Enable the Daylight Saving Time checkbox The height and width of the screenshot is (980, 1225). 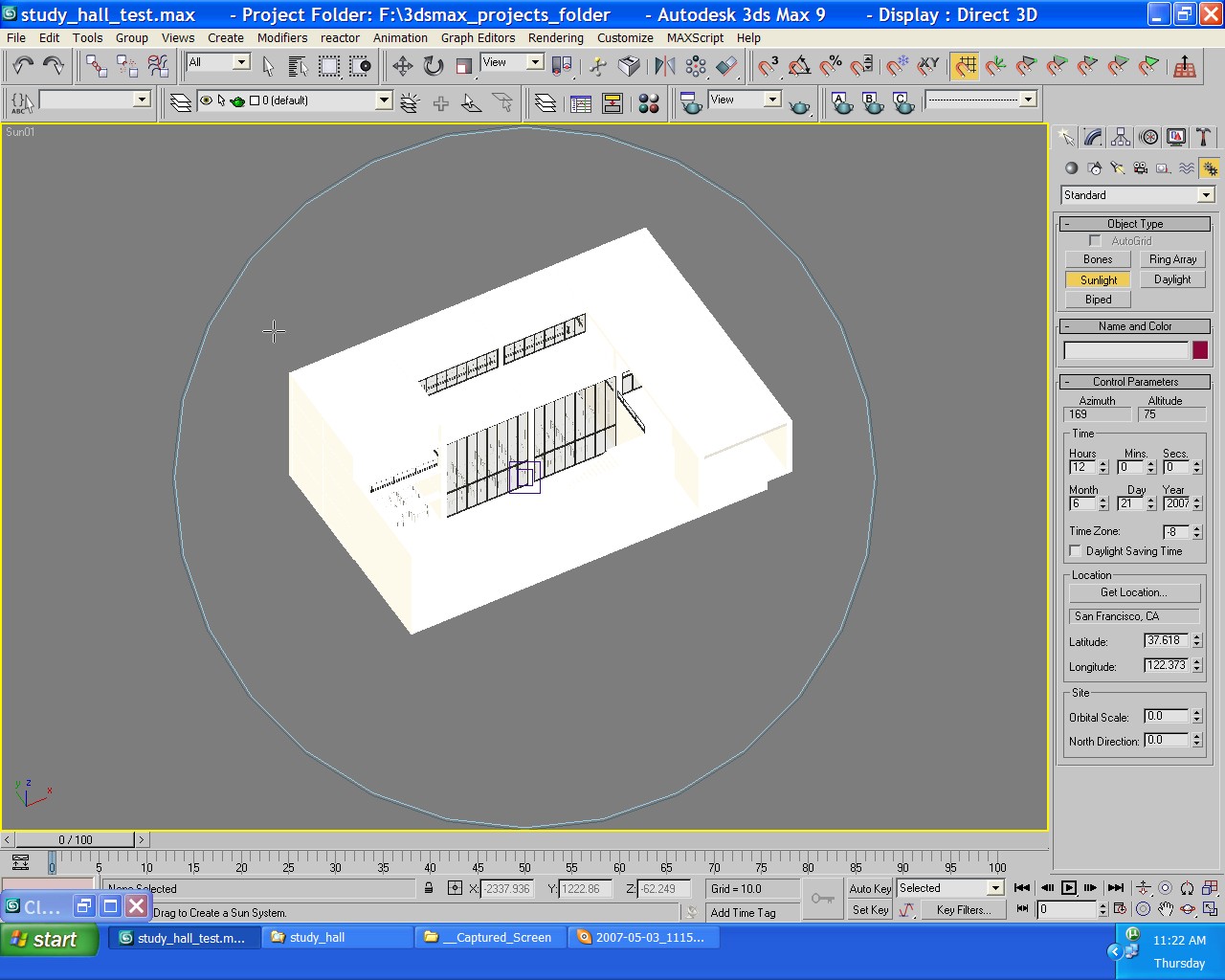pos(1076,550)
